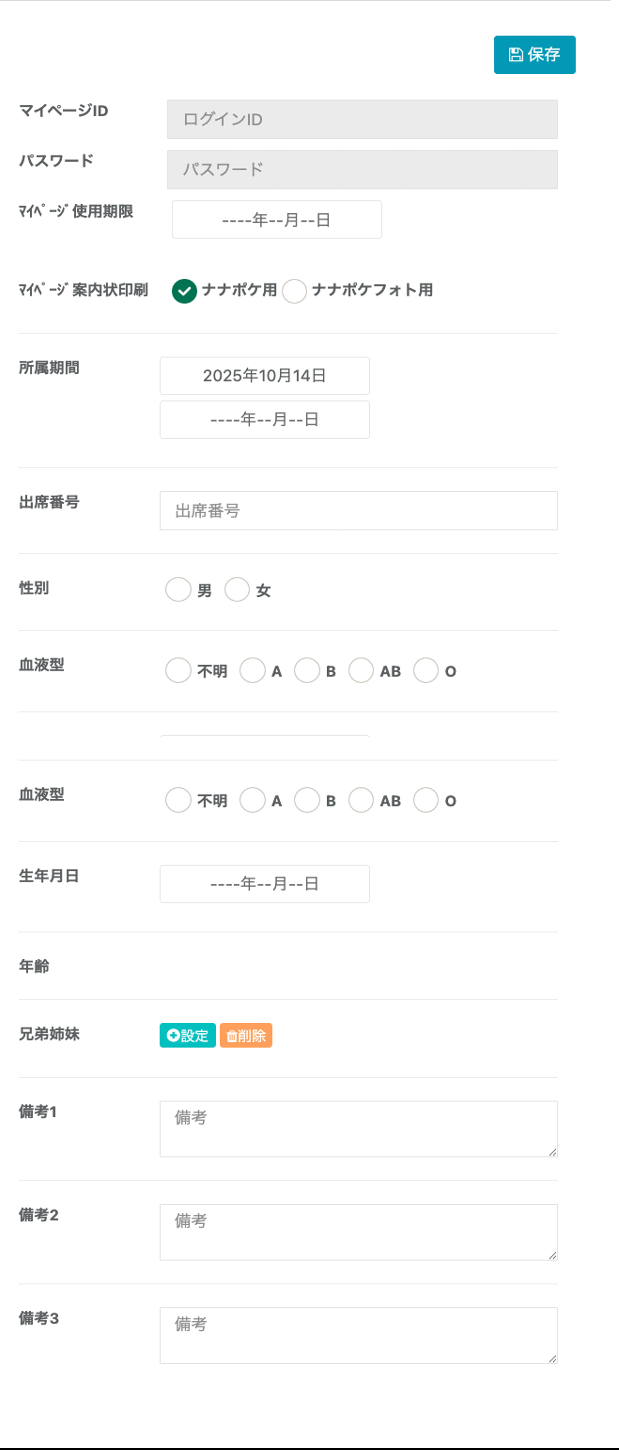Select the ナナポケフォト用 radio option
Viewport: 619px width, 1450px height.
coord(294,291)
